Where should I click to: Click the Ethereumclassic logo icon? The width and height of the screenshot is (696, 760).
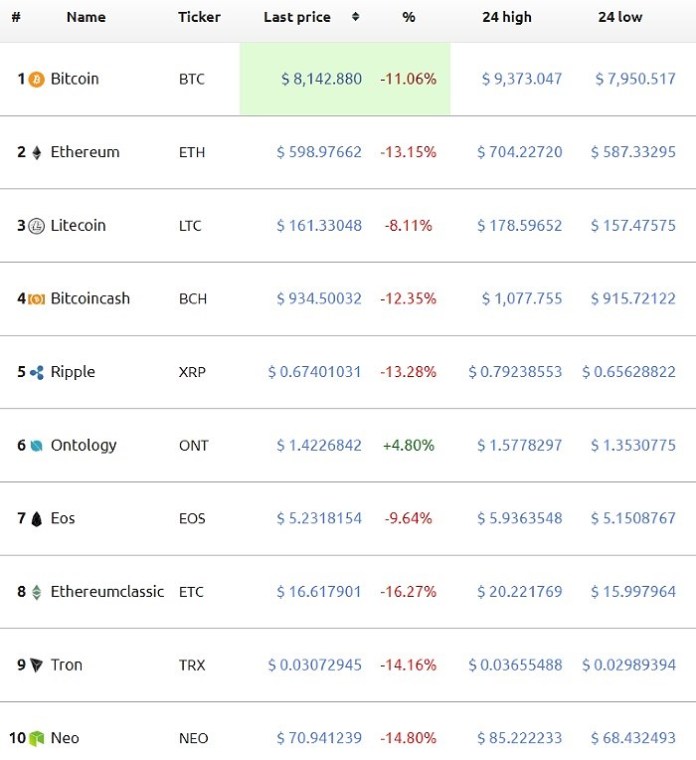pos(37,592)
